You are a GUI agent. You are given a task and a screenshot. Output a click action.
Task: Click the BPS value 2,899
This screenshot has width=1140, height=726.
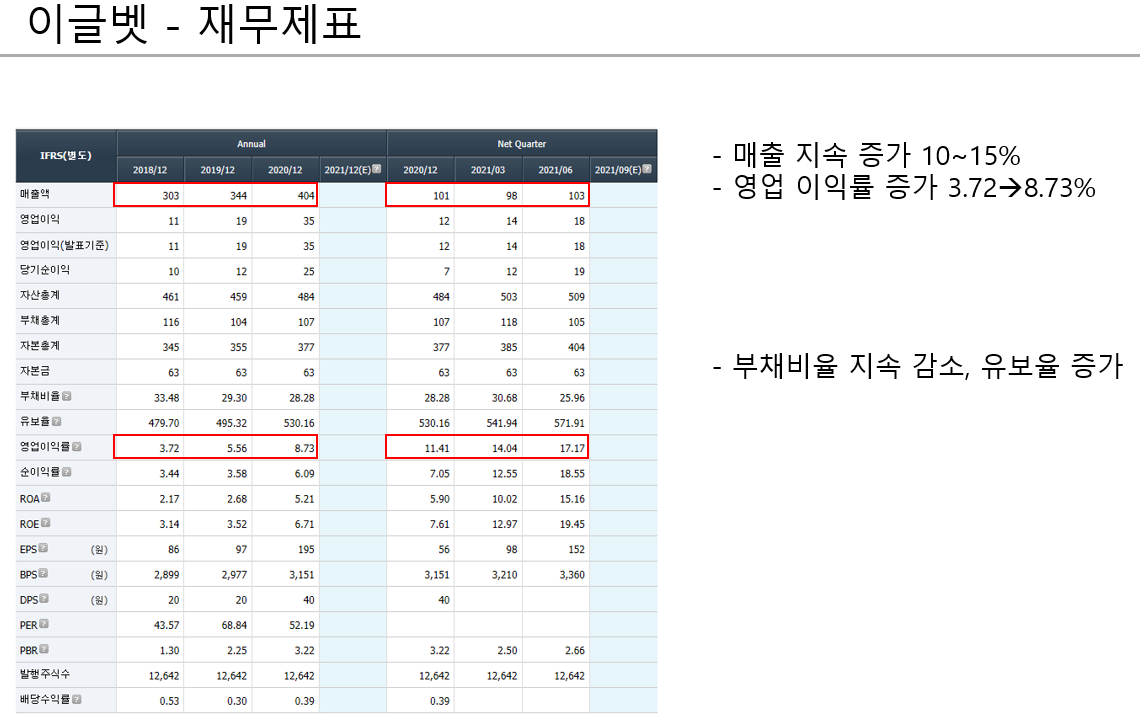tap(166, 575)
